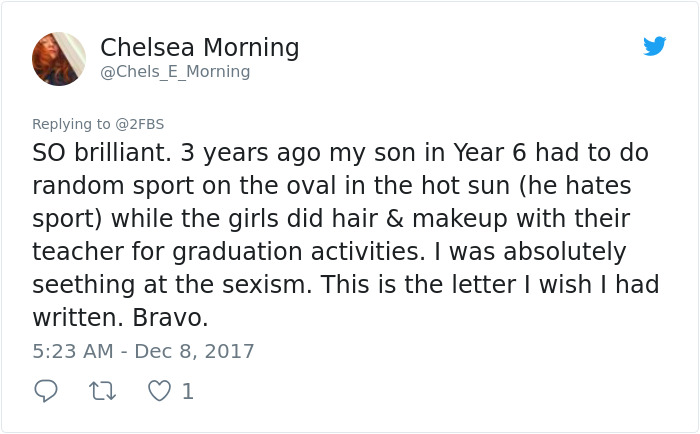
Task: Visit the @2FBS mention link
Action: point(140,124)
